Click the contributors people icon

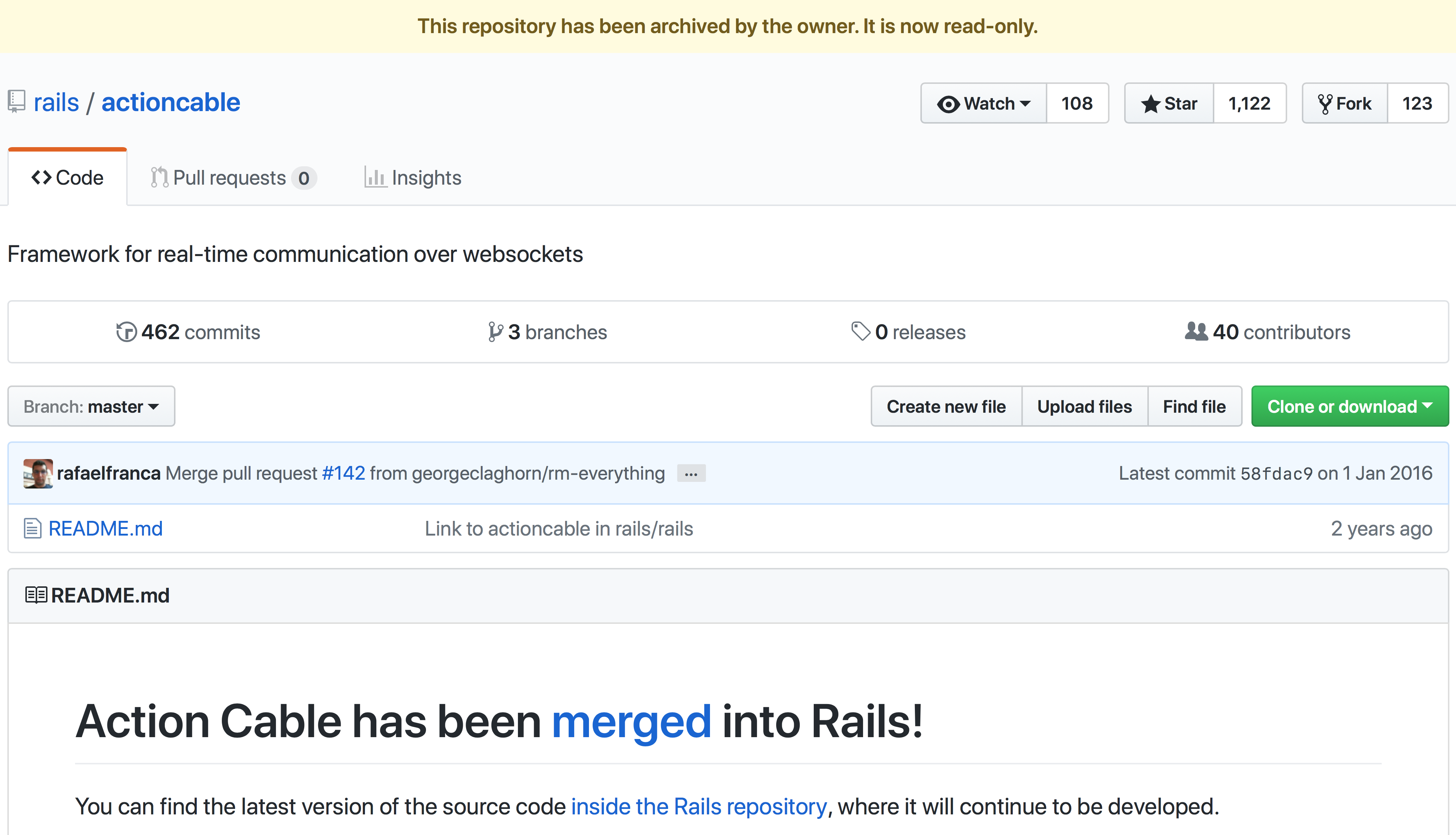tap(1196, 331)
